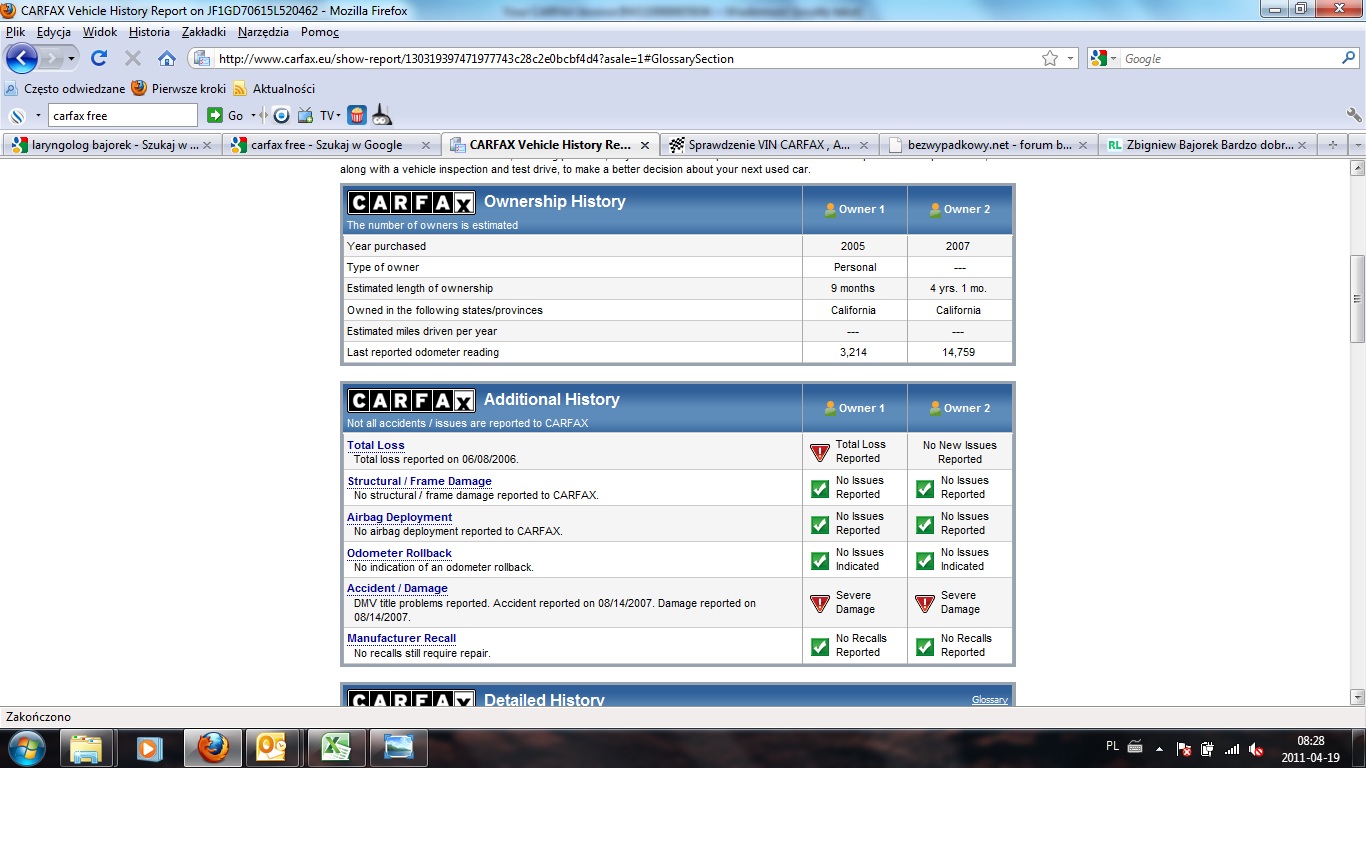Open the Widok menu
The width and height of the screenshot is (1366, 856).
click(x=100, y=32)
